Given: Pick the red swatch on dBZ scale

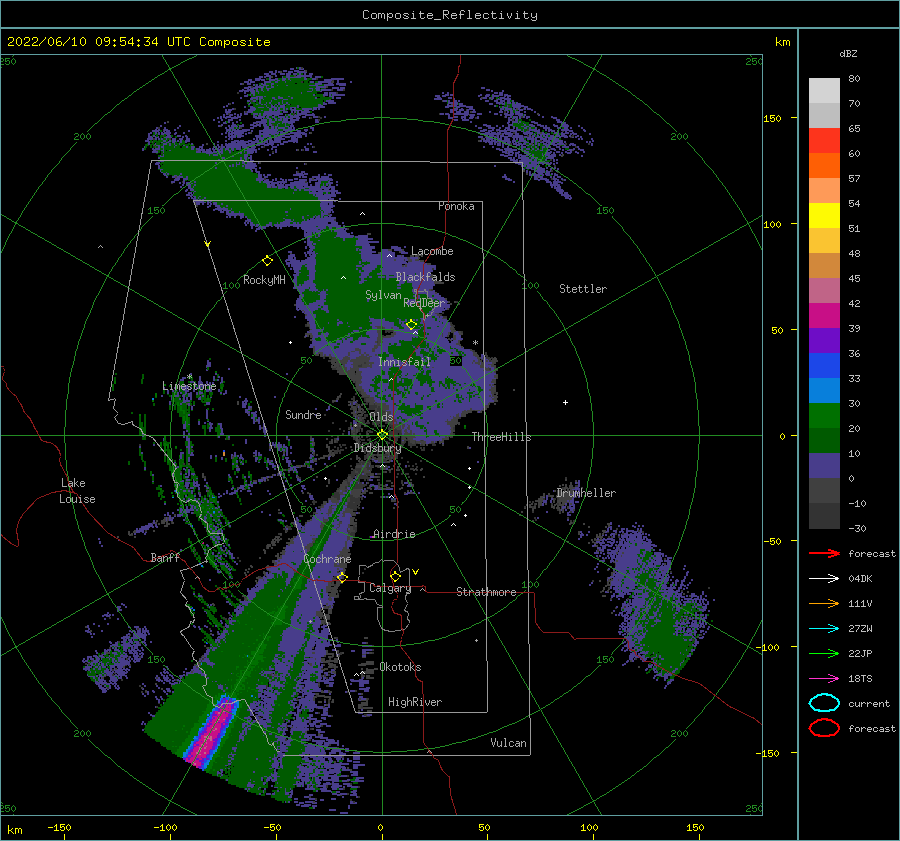Looking at the screenshot, I should (x=824, y=141).
